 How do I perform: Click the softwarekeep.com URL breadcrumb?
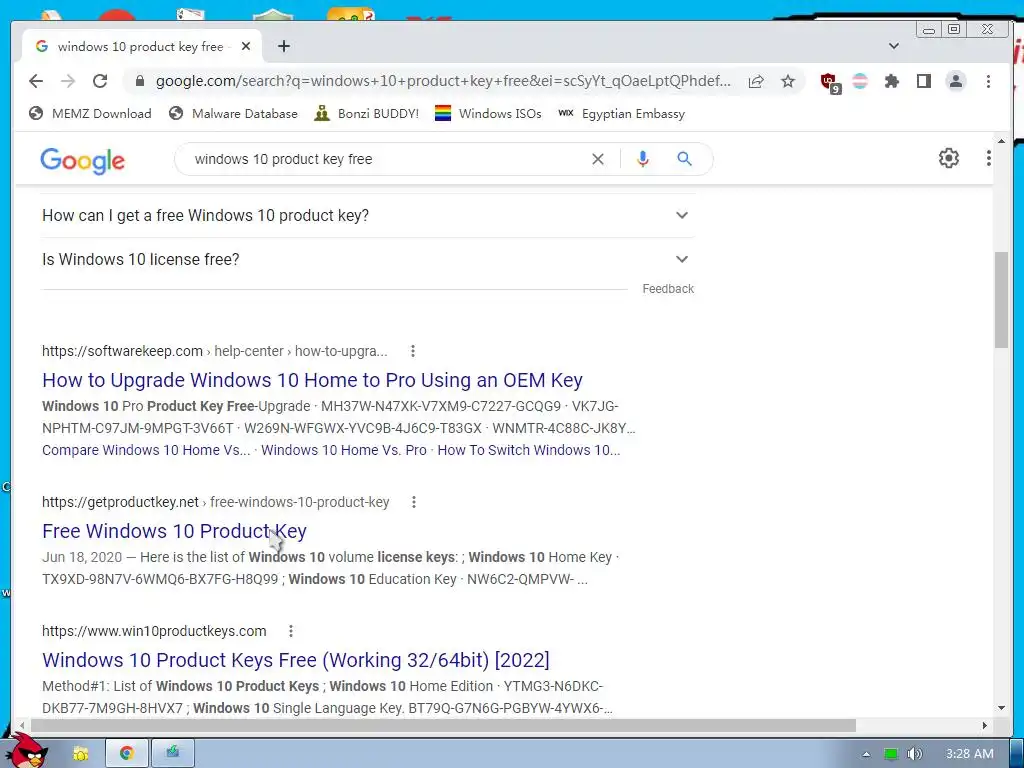click(215, 351)
